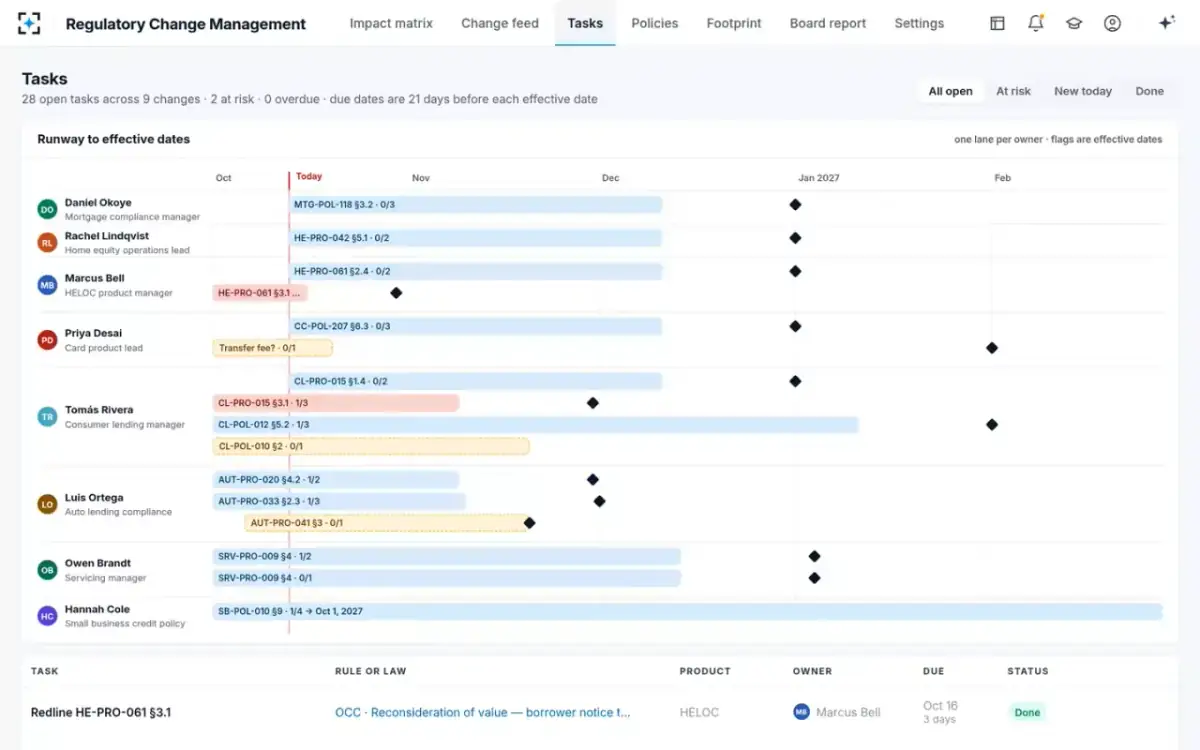Click Luis Ortega's LO avatar
Screen dimensions: 1200x750
pyautogui.click(x=47, y=504)
